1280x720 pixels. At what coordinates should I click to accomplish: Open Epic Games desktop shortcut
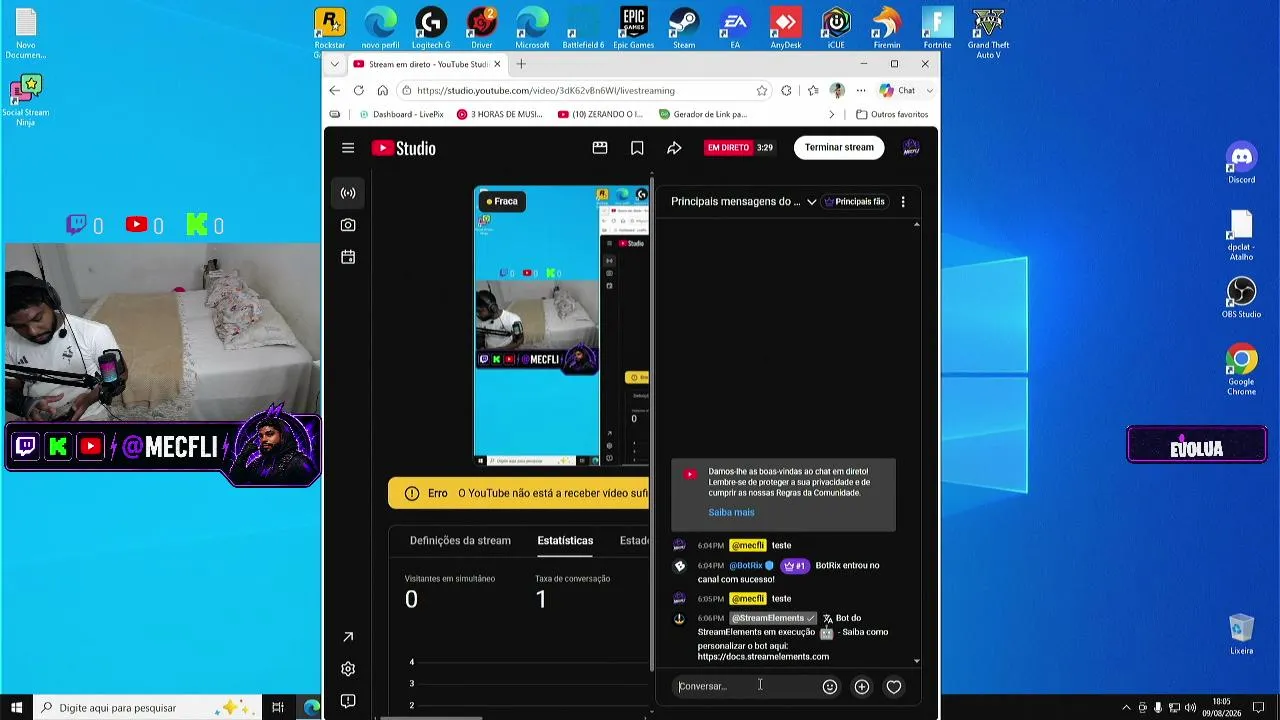pos(634,28)
